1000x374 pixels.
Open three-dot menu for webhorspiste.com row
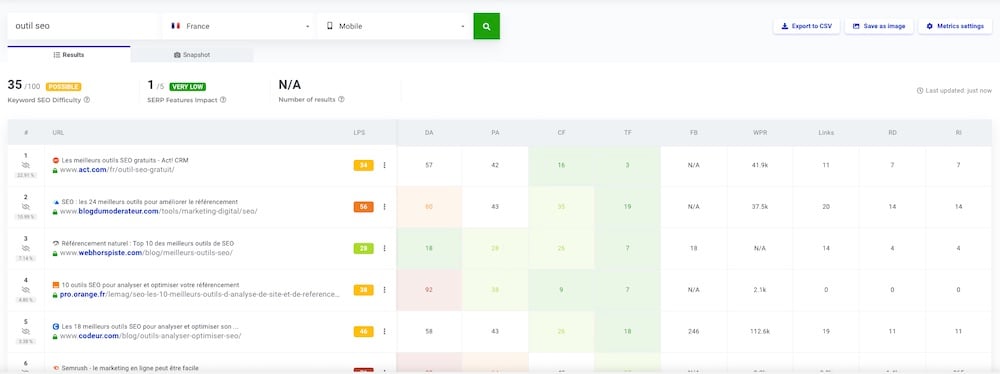point(385,248)
